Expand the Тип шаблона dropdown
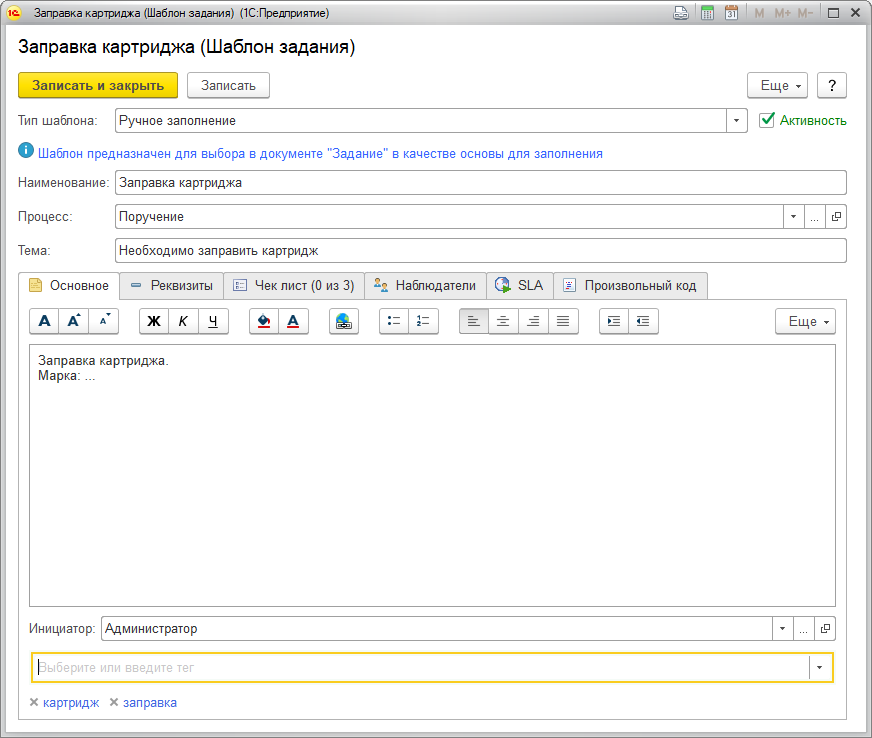The height and width of the screenshot is (738, 872). click(x=736, y=121)
